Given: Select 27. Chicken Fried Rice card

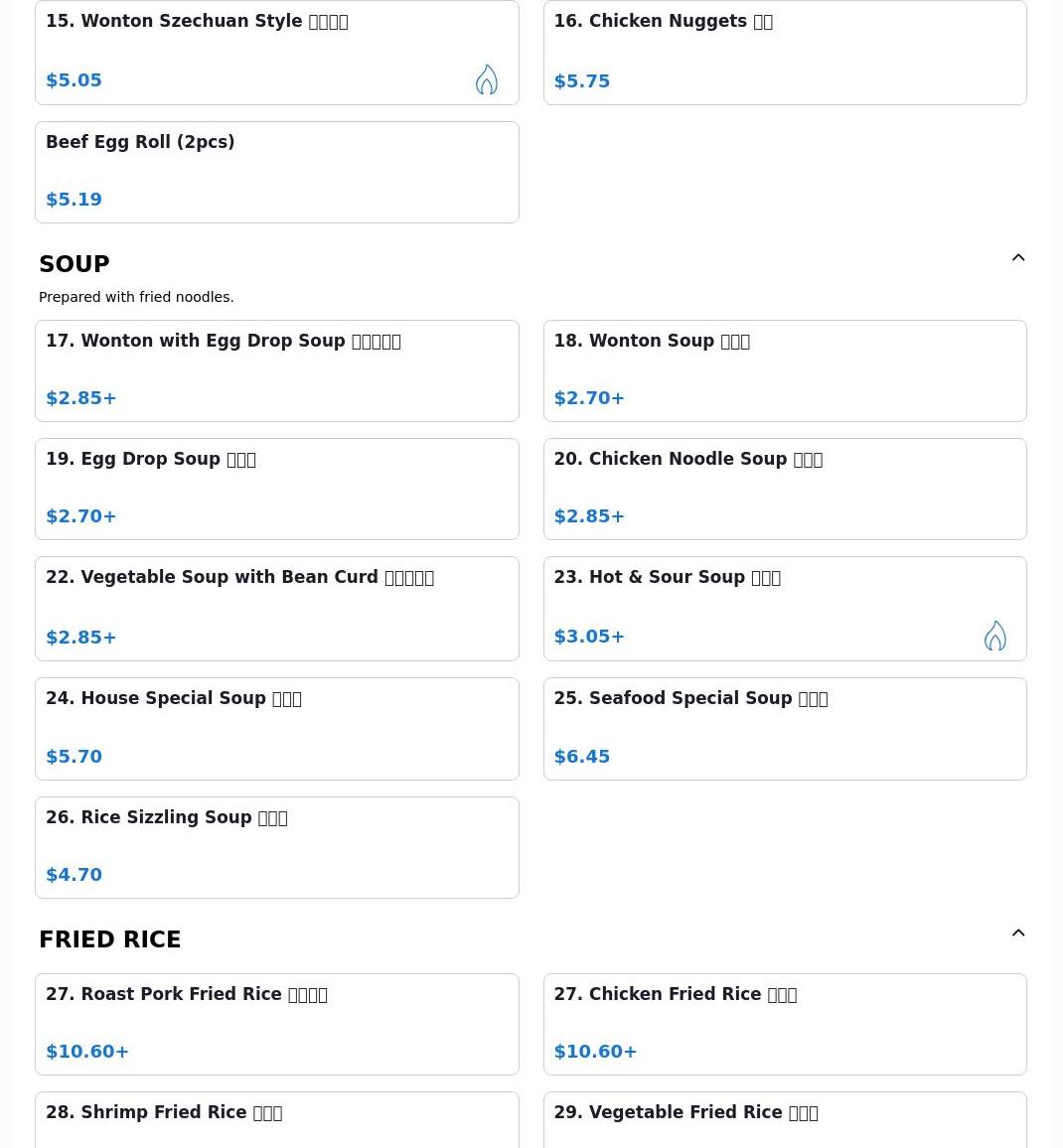Looking at the screenshot, I should (x=784, y=1024).
